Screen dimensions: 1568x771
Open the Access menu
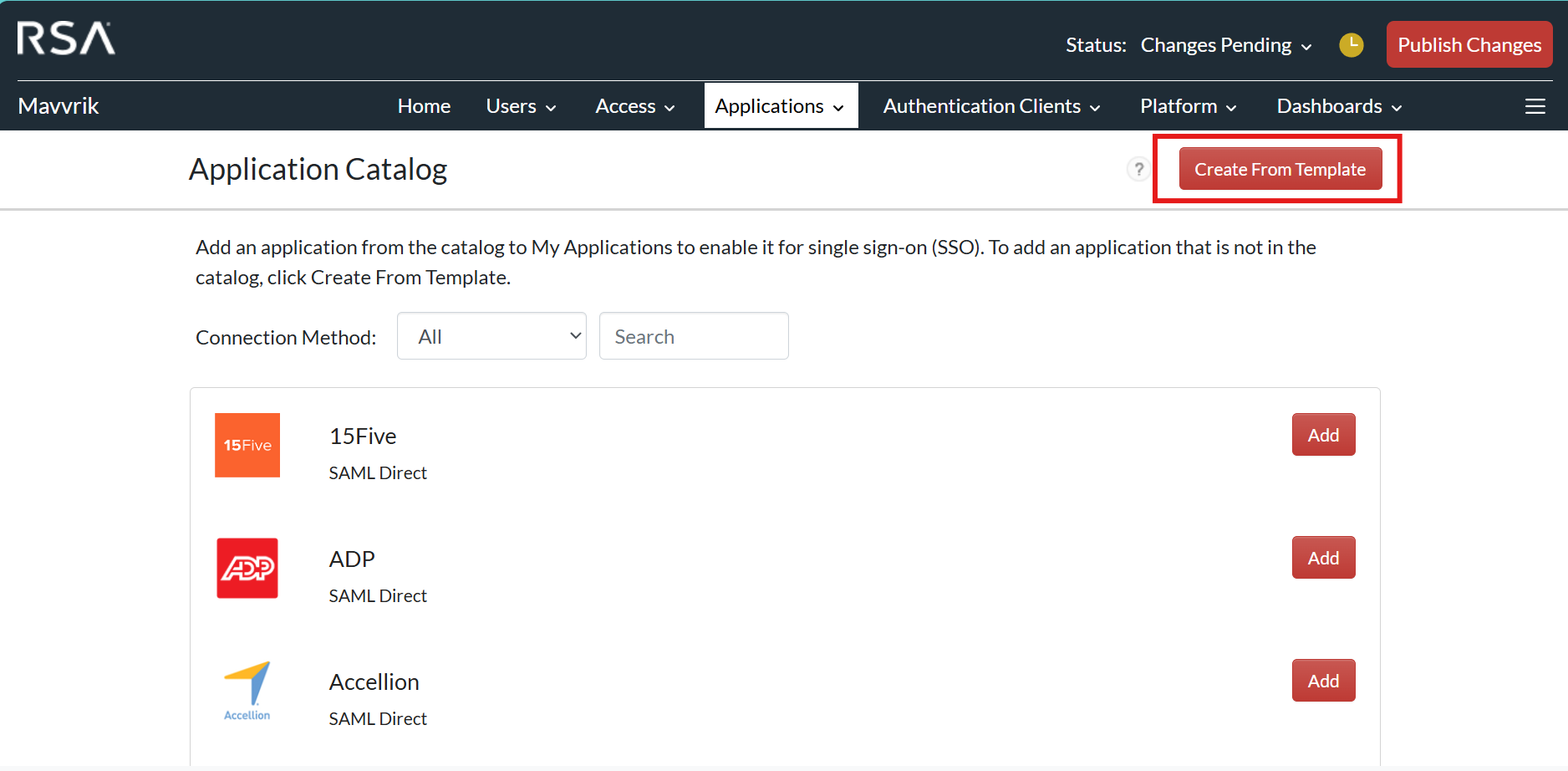coord(634,106)
